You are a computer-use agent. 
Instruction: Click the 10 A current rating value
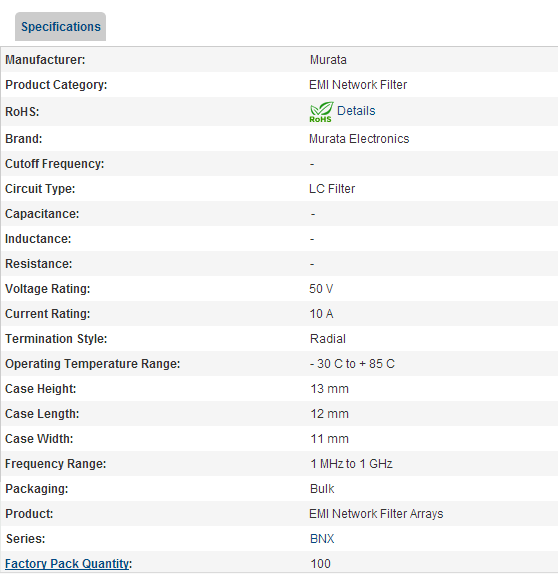point(321,314)
